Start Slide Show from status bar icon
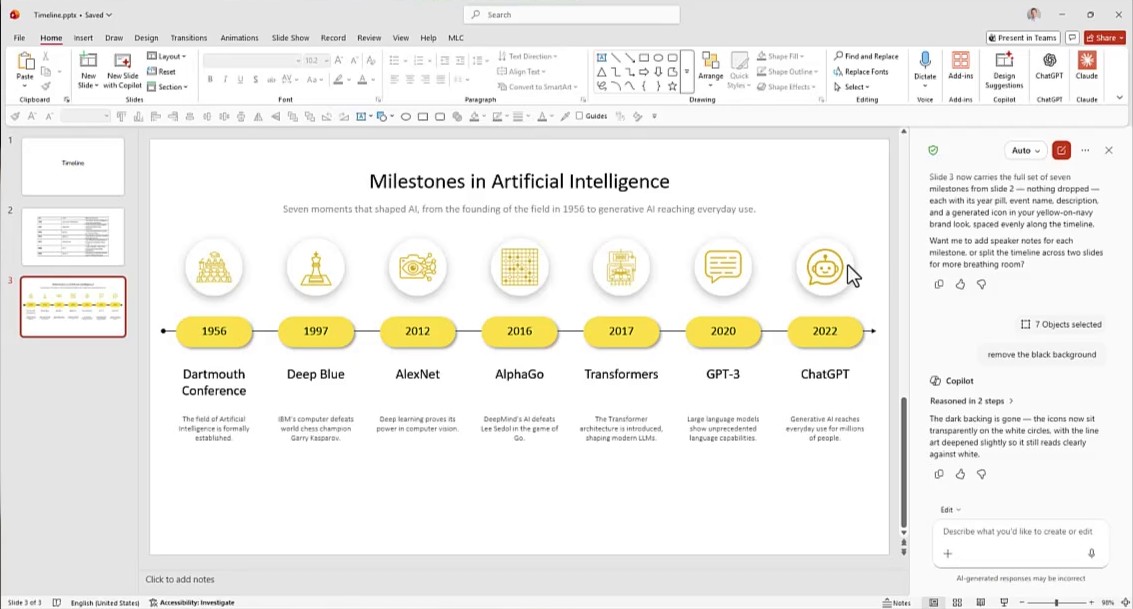Viewport: 1133px width, 609px height. [x=1004, y=602]
